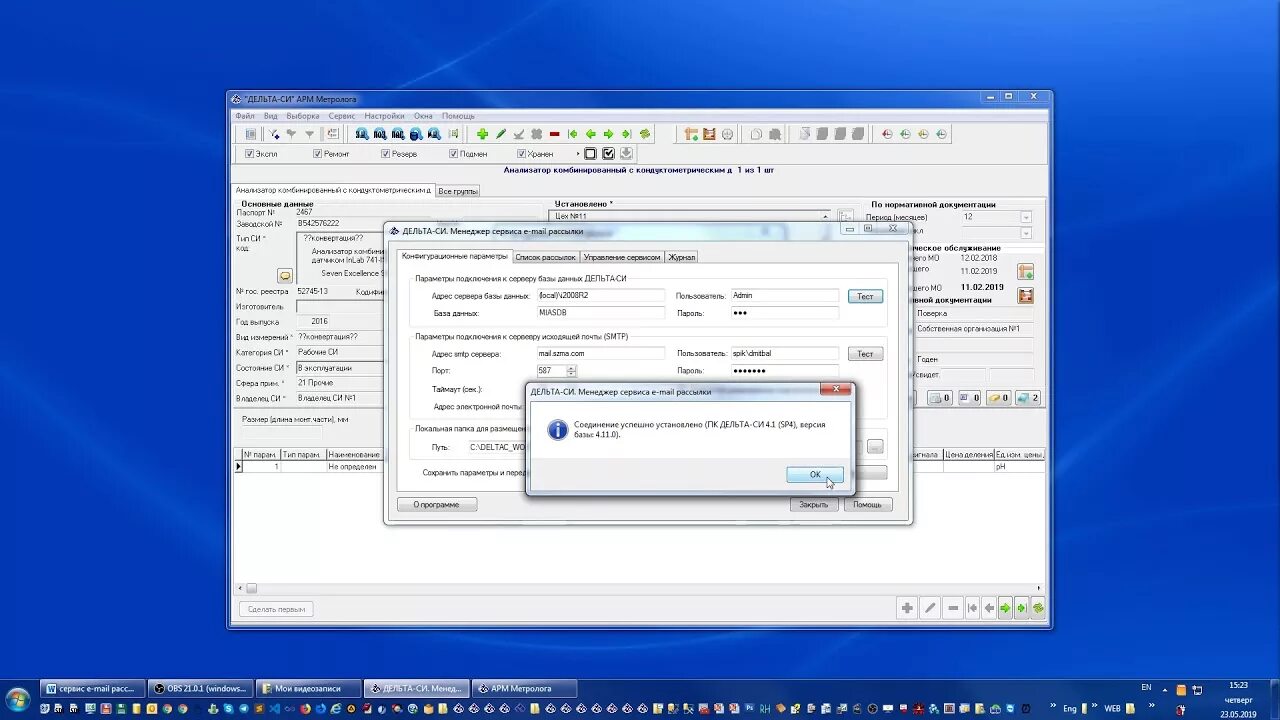Toggle the Экспл checkbox
The image size is (1280, 720).
[250, 154]
